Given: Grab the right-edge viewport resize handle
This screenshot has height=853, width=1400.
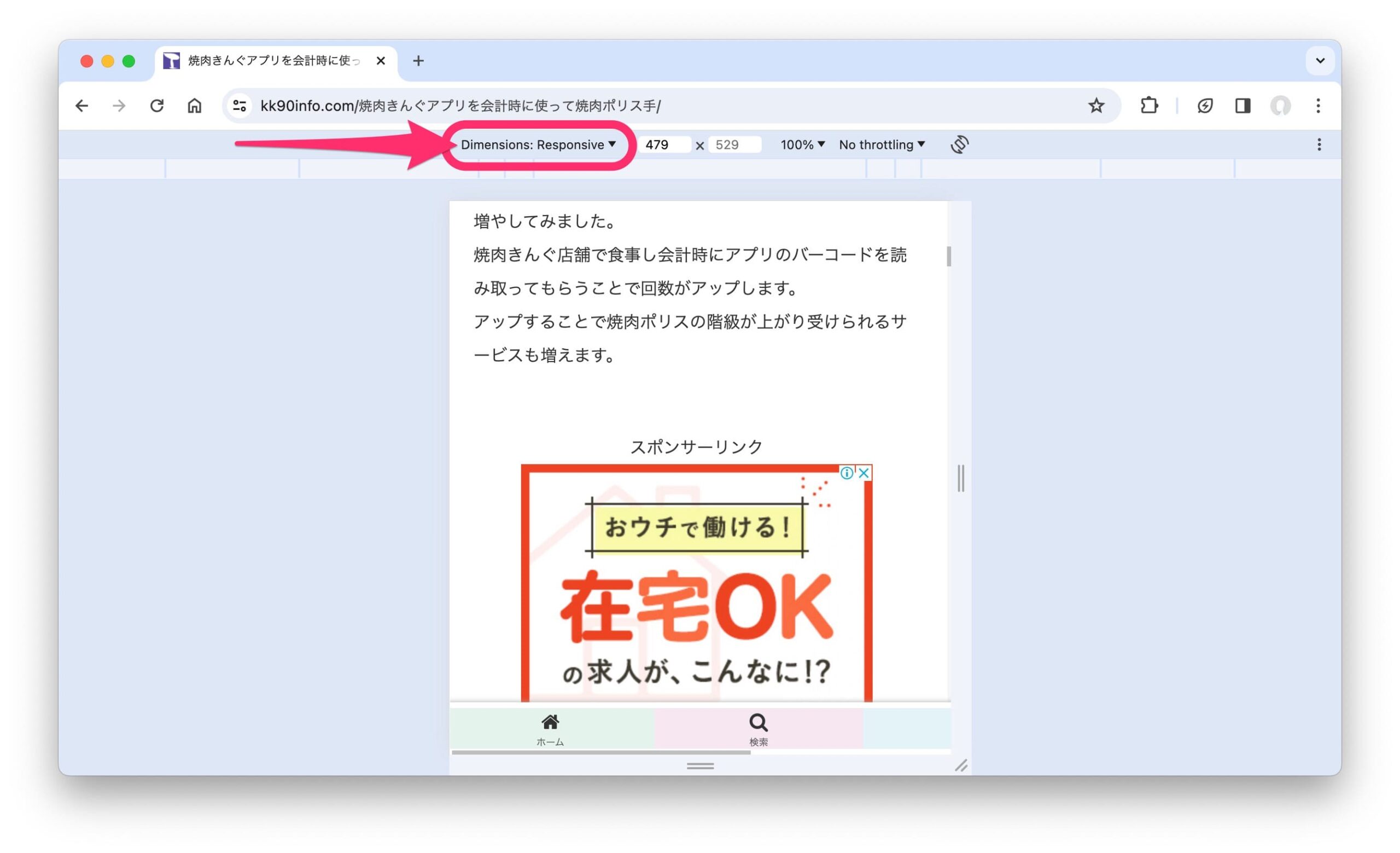Looking at the screenshot, I should [x=961, y=478].
